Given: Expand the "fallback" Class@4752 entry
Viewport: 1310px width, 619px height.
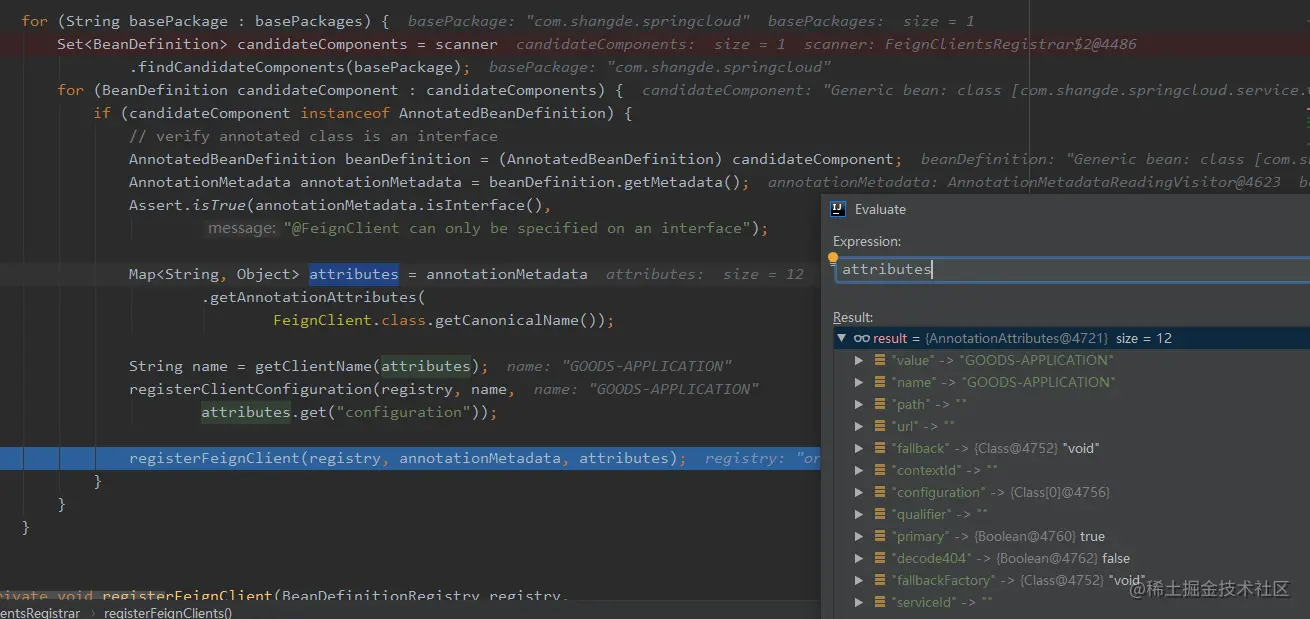Looking at the screenshot, I should 859,448.
